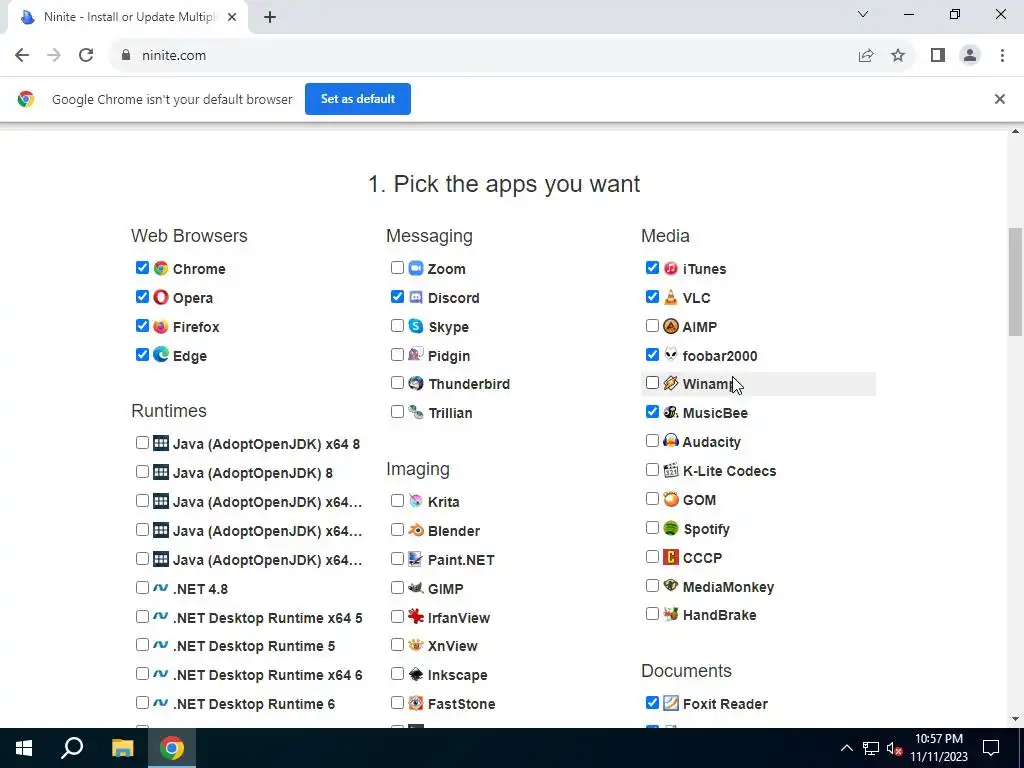Click the page vertical scrollbar thumb

pos(1015,281)
